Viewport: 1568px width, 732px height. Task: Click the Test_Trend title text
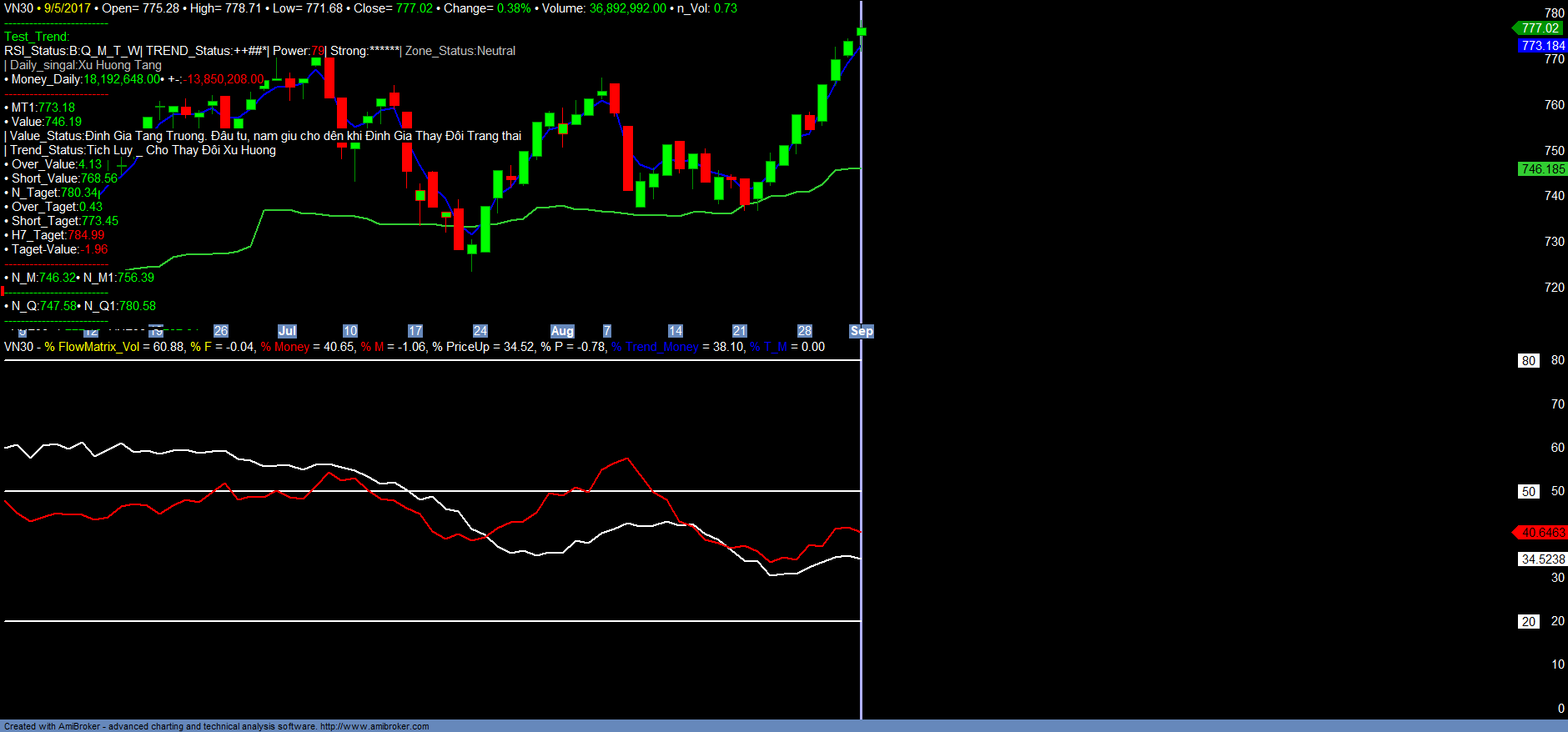pos(37,37)
